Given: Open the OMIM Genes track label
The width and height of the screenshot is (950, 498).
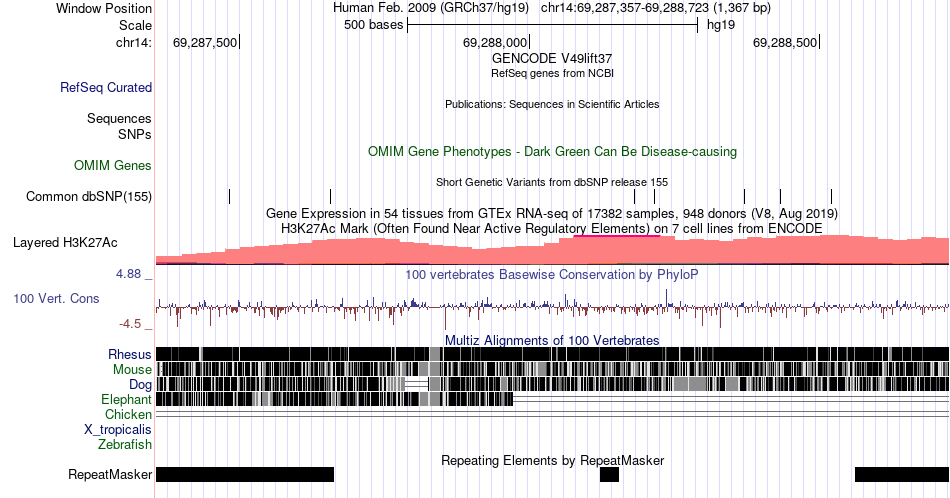Looking at the screenshot, I should (113, 165).
